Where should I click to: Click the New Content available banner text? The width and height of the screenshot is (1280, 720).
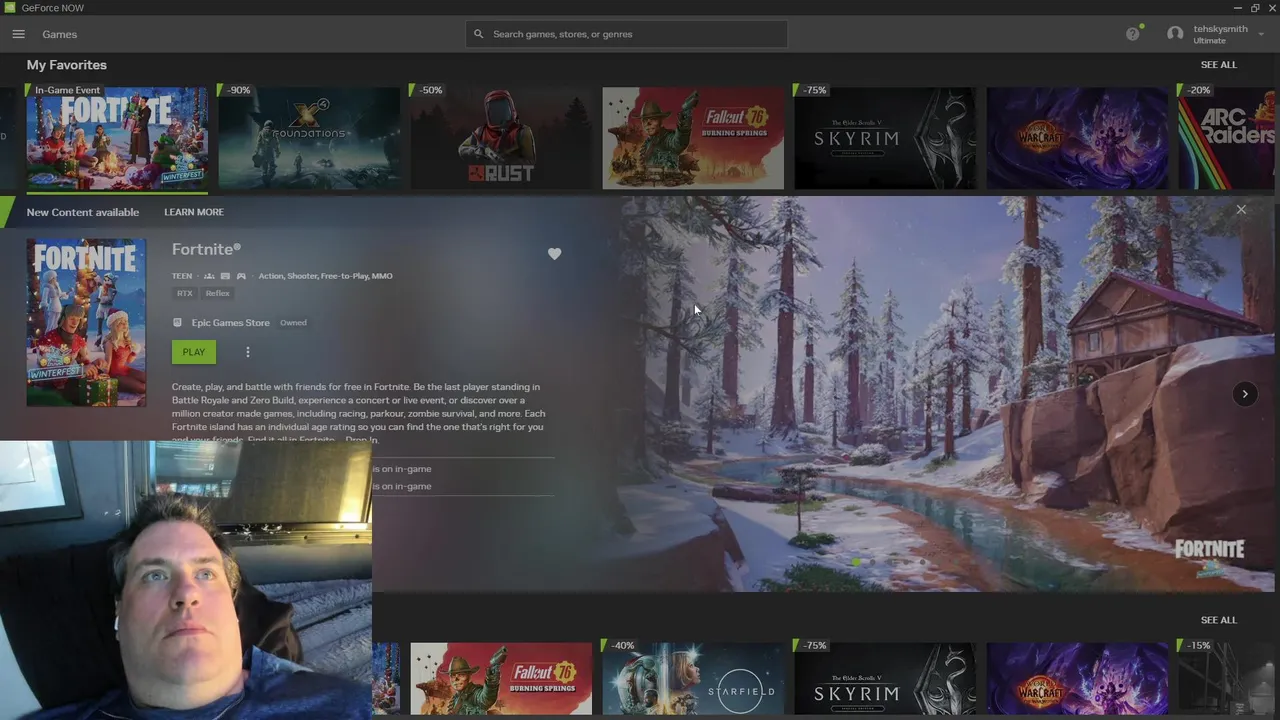pos(83,212)
